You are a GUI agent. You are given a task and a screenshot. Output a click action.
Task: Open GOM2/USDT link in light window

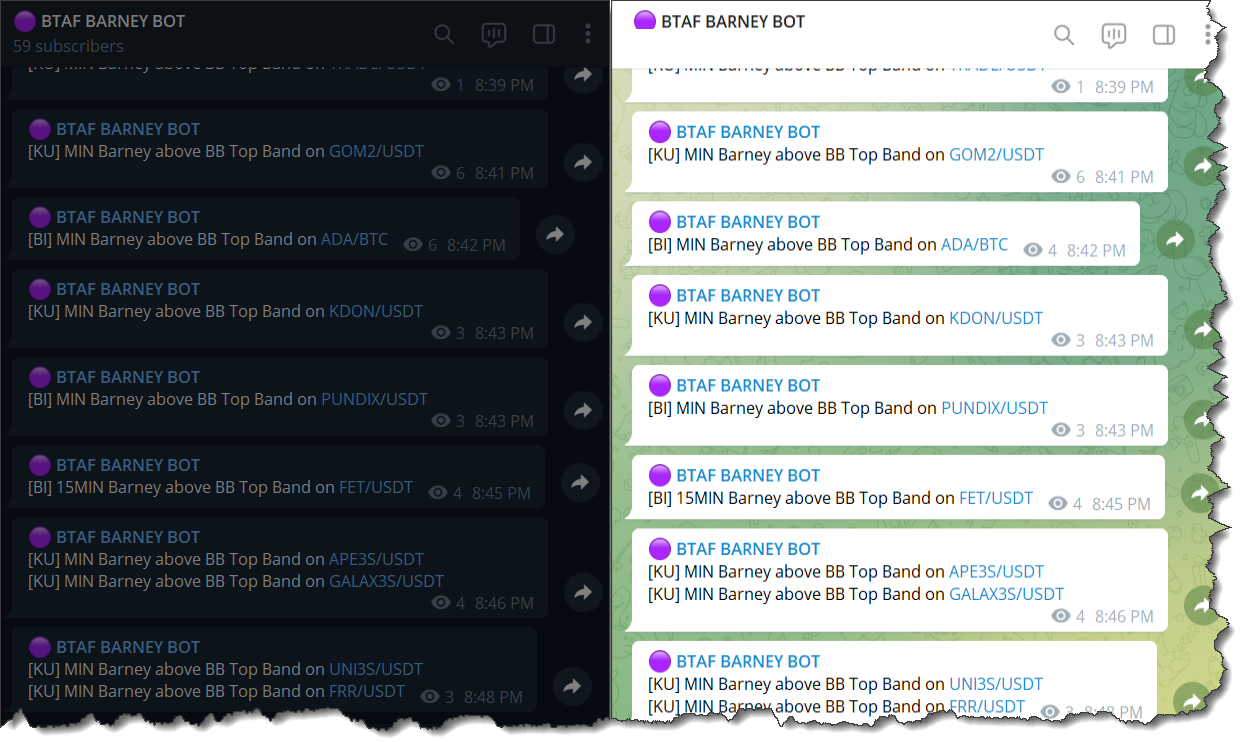pos(996,154)
